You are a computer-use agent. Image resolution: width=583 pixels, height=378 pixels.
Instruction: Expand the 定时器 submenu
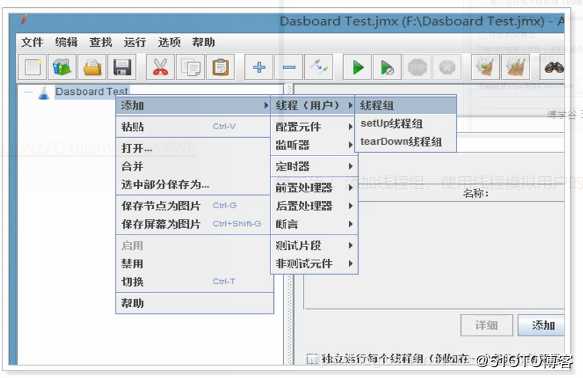(314, 166)
